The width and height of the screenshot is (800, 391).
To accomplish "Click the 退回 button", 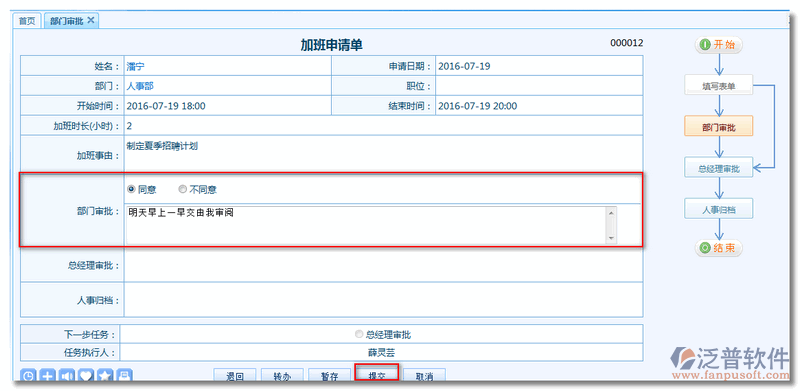I will click(x=235, y=376).
